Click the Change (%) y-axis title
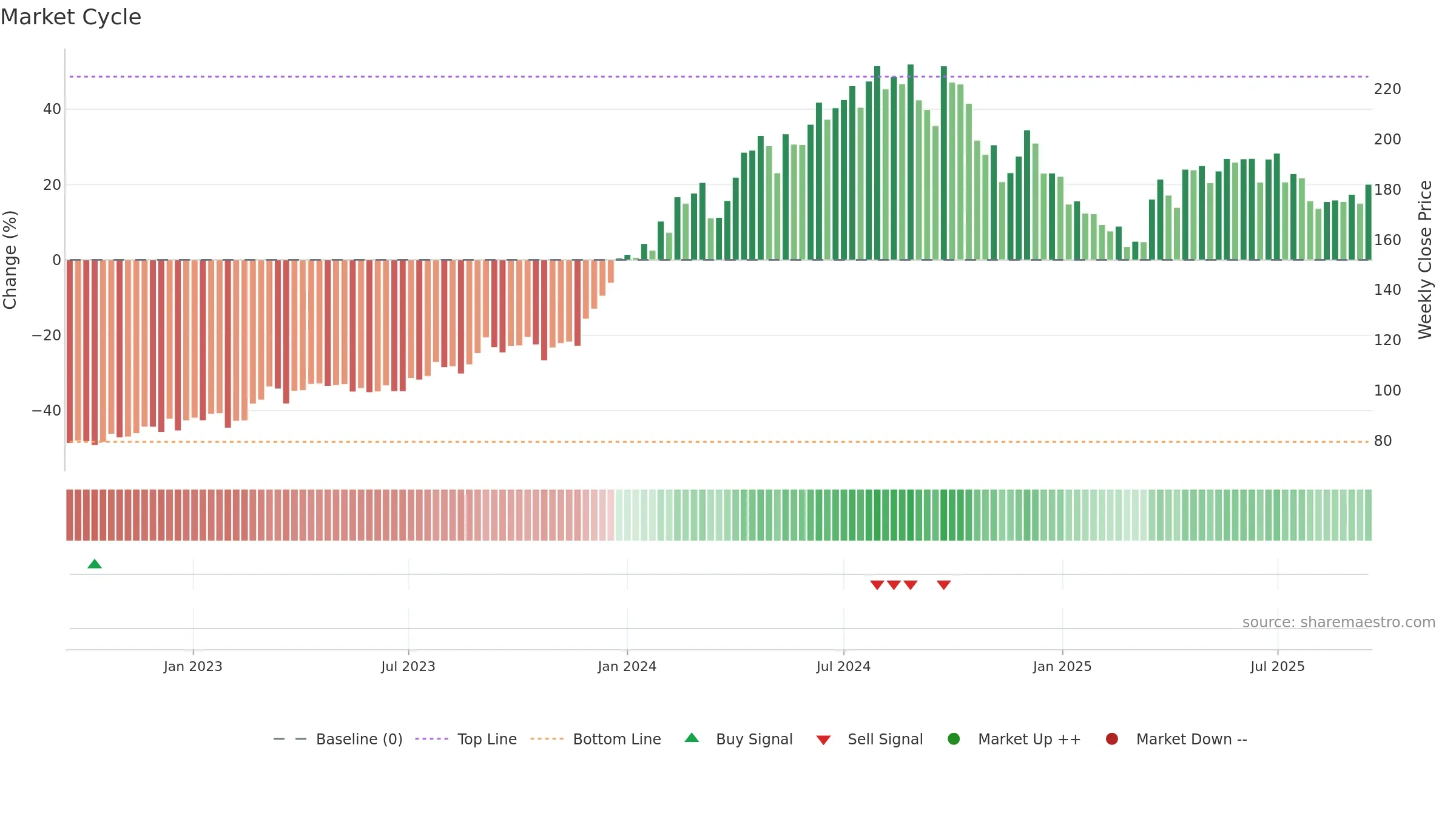This screenshot has width=1456, height=819. point(10,260)
